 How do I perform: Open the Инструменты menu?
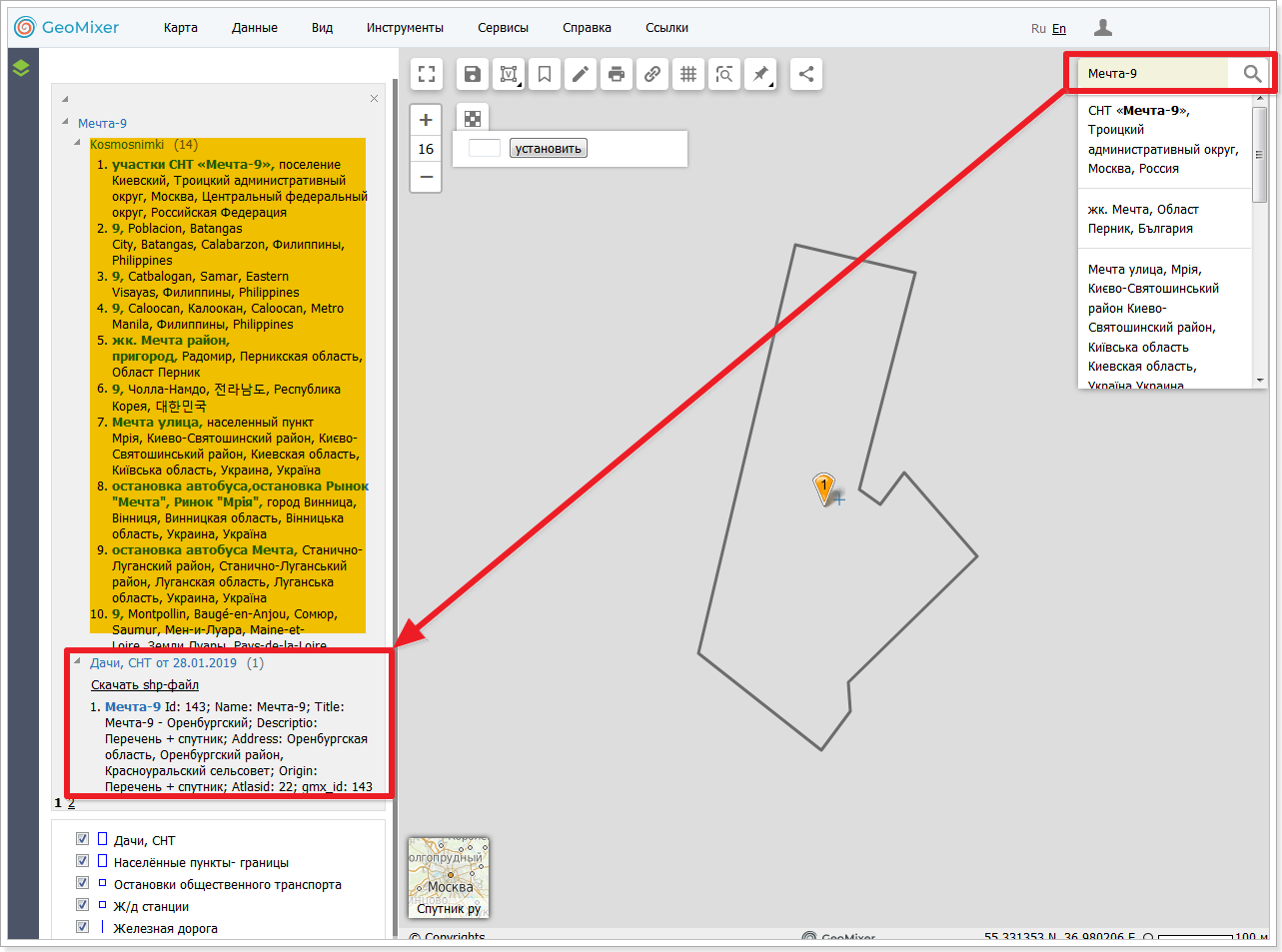point(405,28)
